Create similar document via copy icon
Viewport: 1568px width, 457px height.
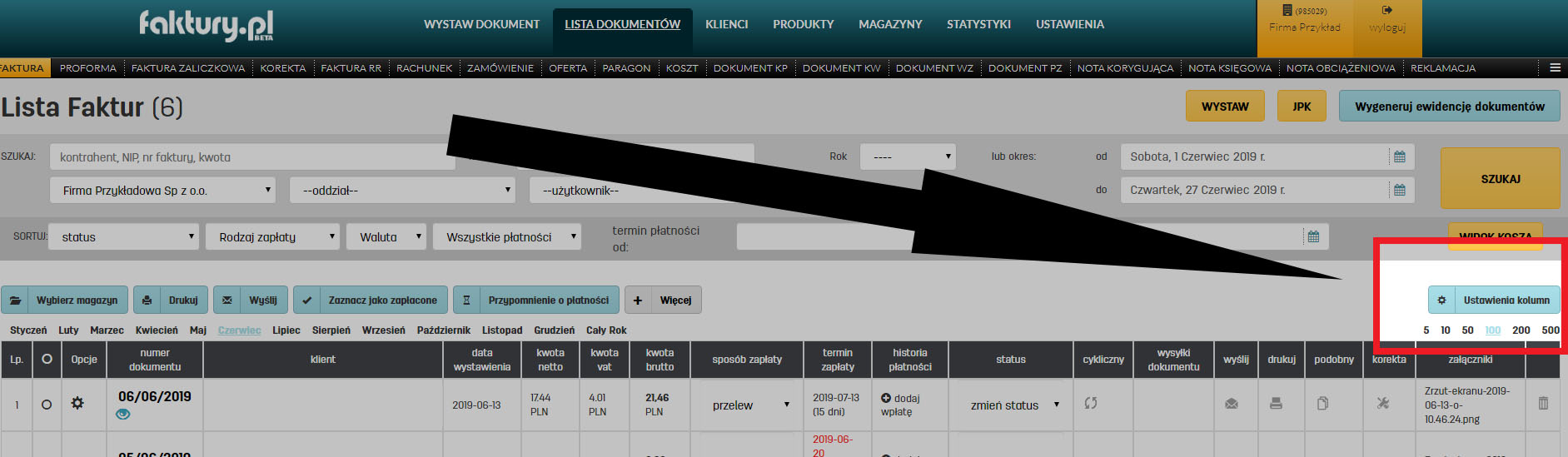tap(1322, 404)
